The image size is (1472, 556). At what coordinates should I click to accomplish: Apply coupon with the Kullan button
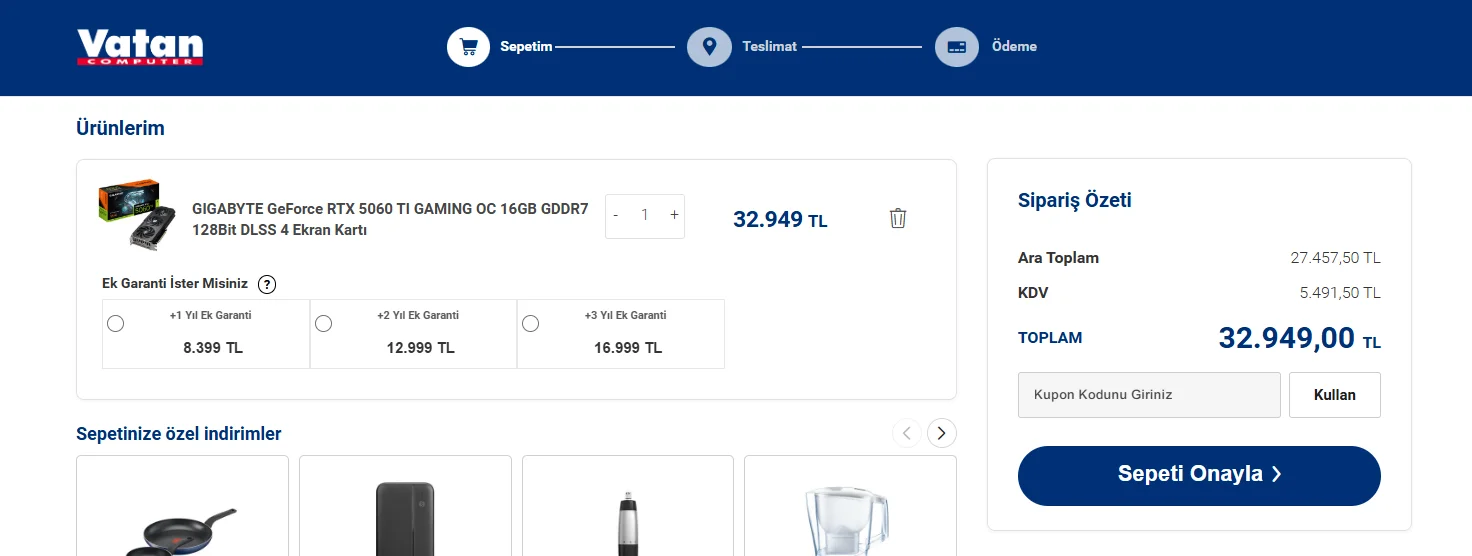click(1335, 395)
